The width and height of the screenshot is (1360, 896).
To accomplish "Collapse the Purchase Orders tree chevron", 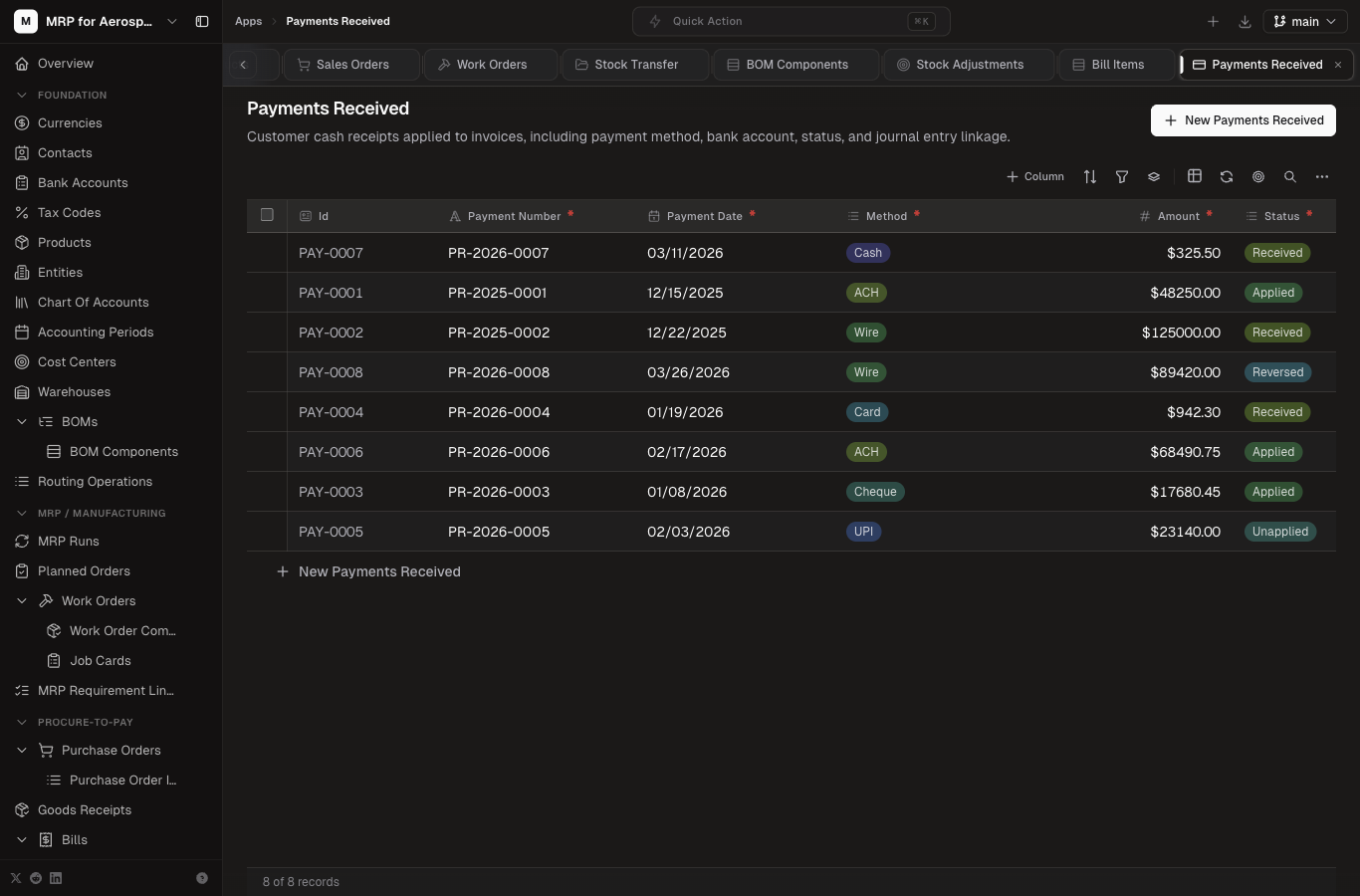I will click(22, 751).
